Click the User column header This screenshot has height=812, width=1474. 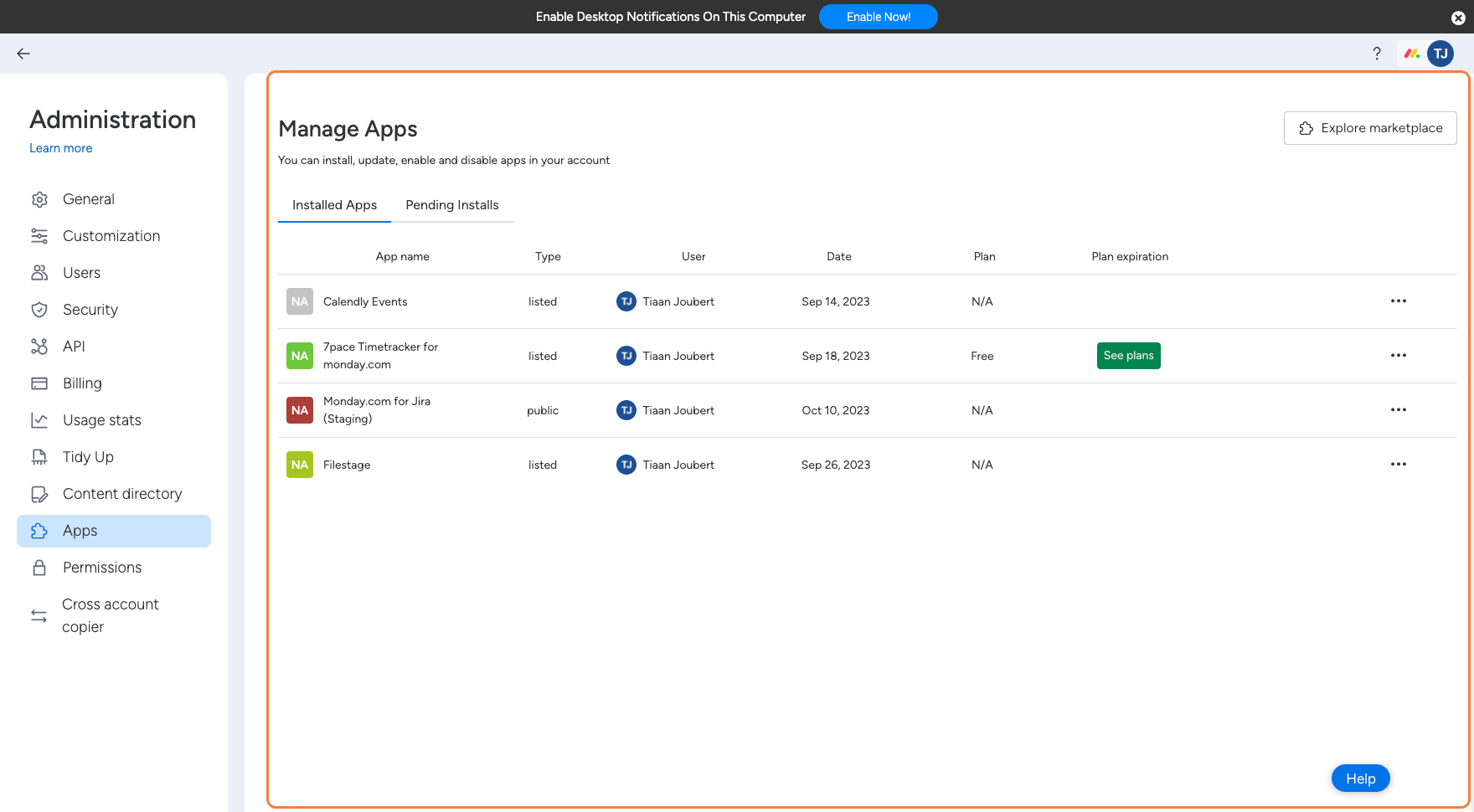click(x=693, y=257)
